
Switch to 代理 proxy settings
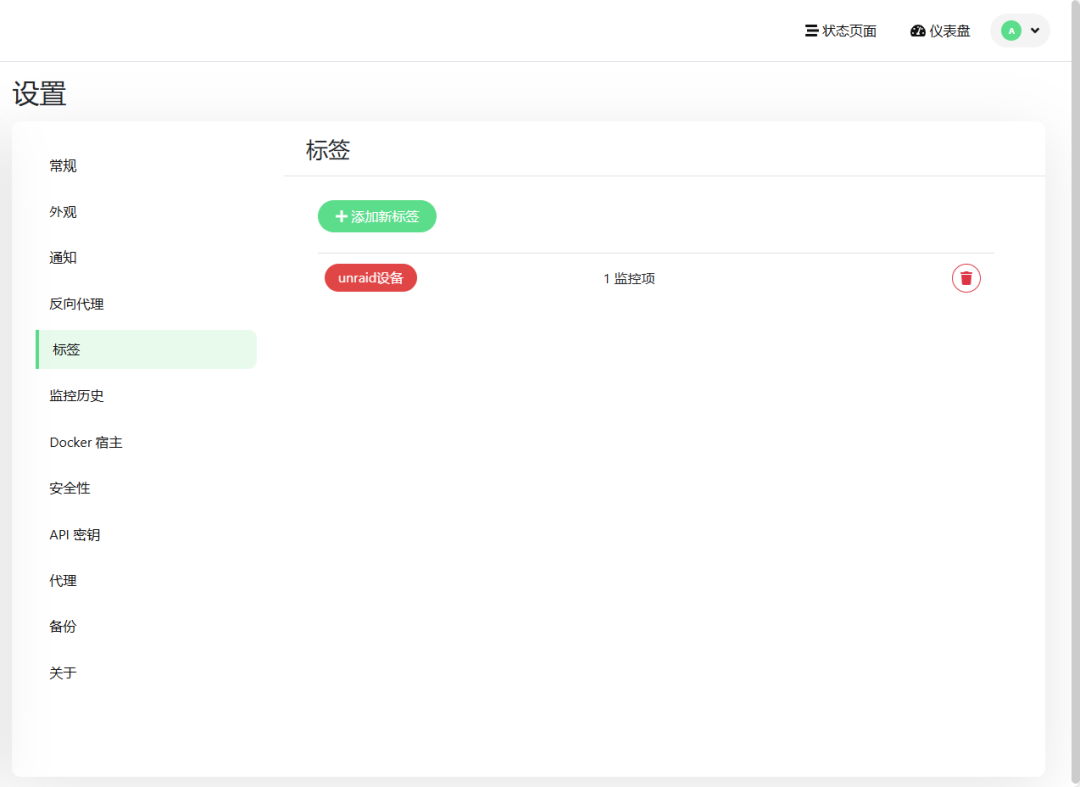coord(63,581)
